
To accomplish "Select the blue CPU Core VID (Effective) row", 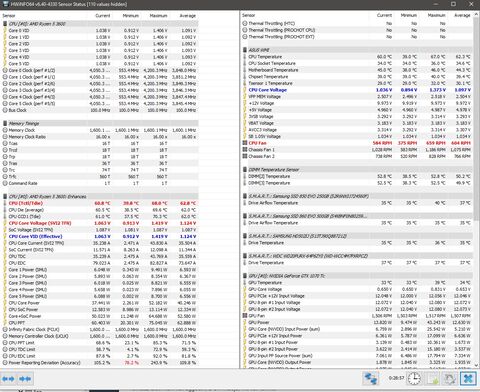I will [100, 236].
